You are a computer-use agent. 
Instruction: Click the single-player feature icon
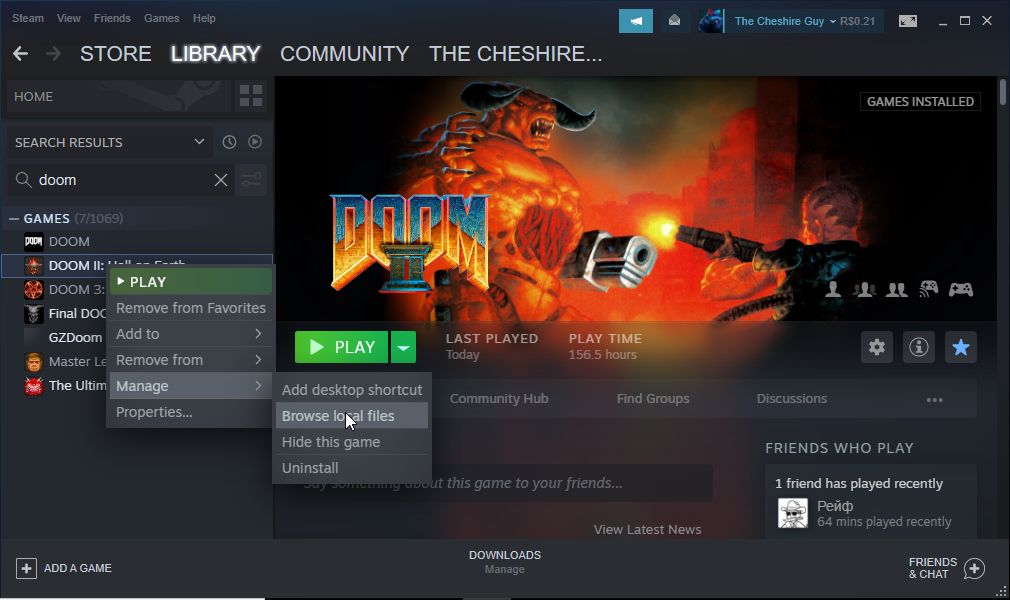click(833, 289)
